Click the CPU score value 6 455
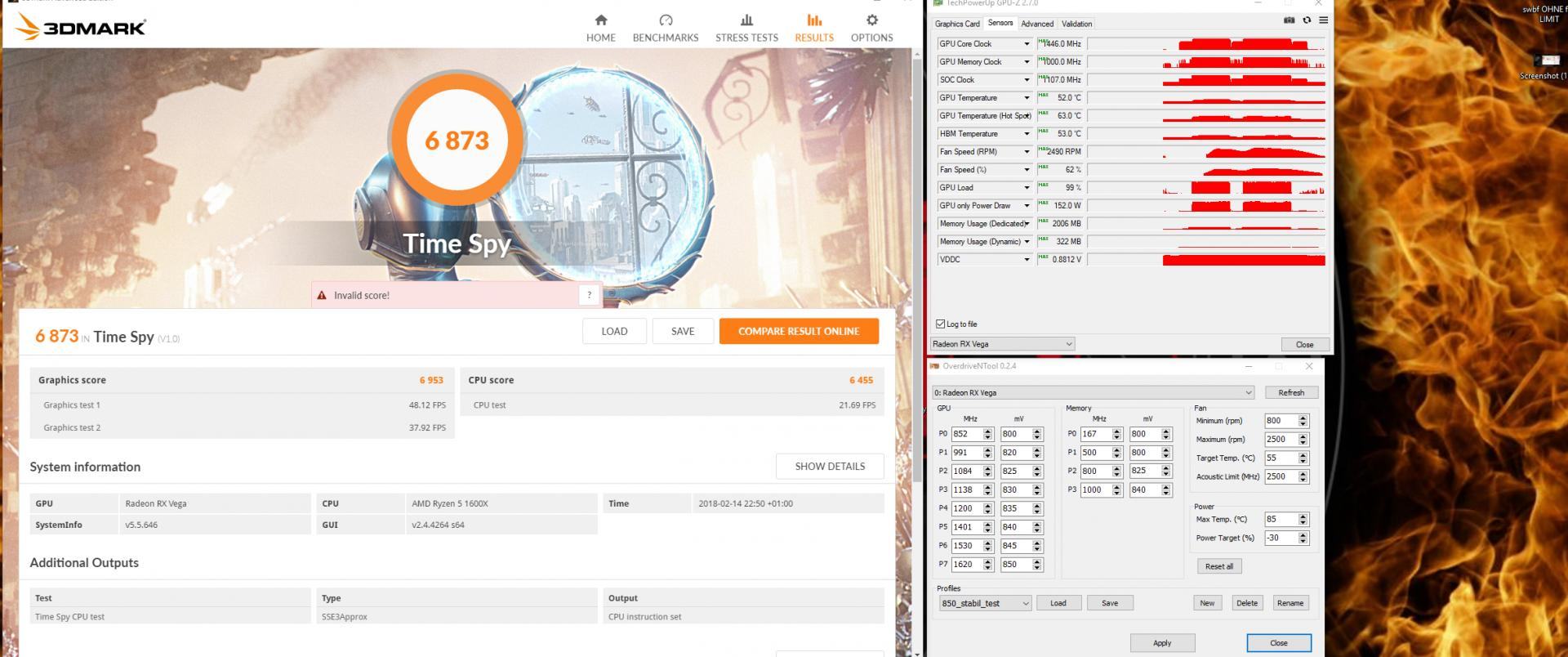 coord(861,380)
